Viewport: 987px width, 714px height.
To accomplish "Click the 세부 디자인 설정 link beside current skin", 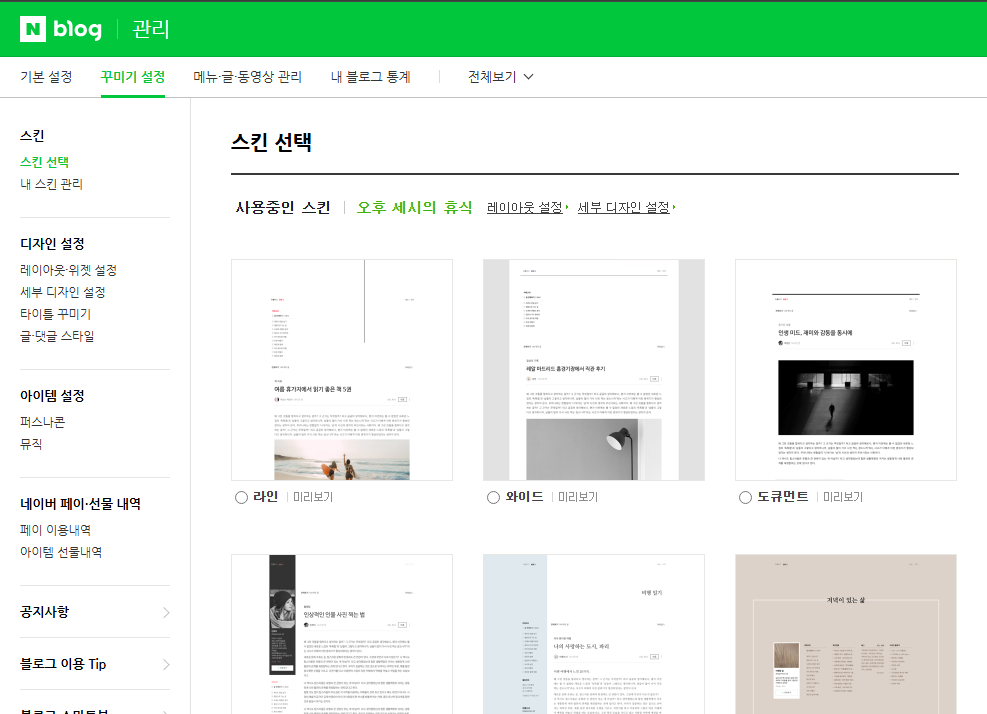I will click(624, 207).
